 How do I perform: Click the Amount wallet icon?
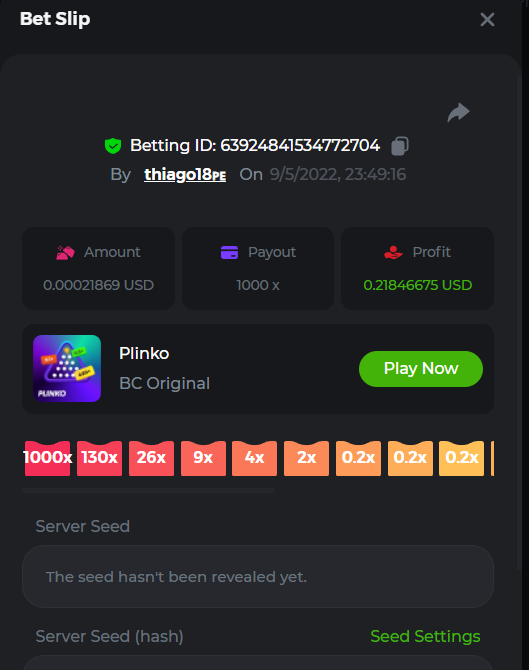65,252
